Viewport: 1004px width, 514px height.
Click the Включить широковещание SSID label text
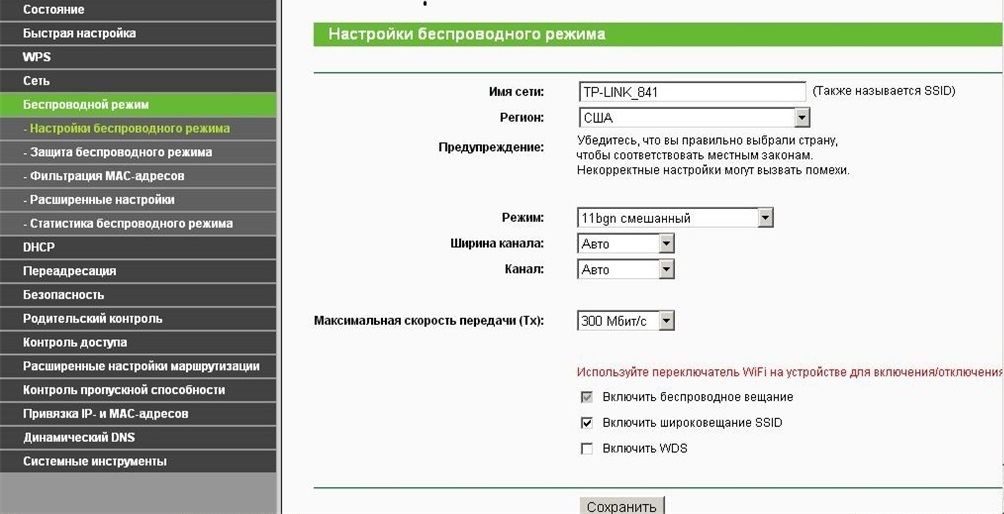click(x=692, y=423)
